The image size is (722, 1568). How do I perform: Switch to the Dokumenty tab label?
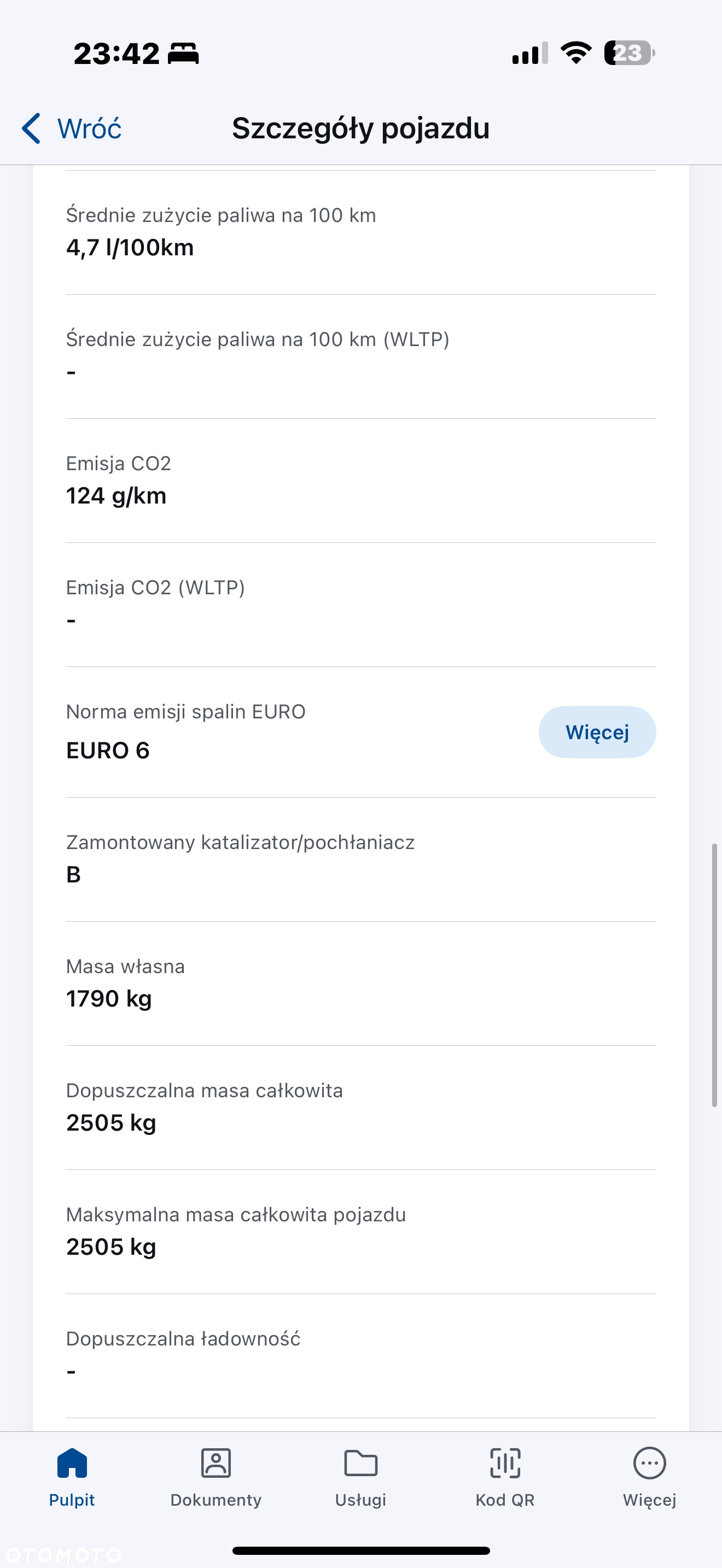pos(216,1500)
